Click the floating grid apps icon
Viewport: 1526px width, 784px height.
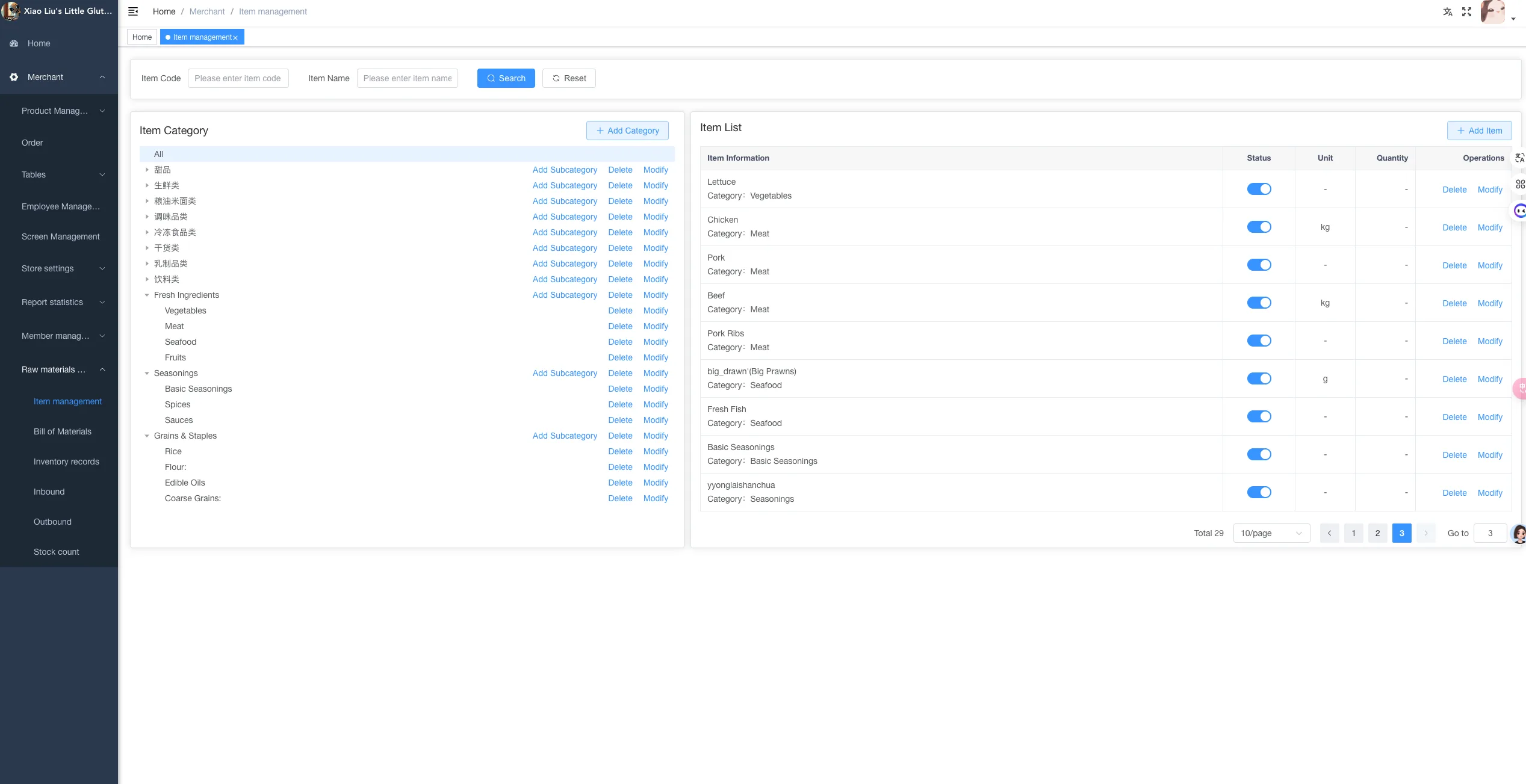[x=1520, y=184]
